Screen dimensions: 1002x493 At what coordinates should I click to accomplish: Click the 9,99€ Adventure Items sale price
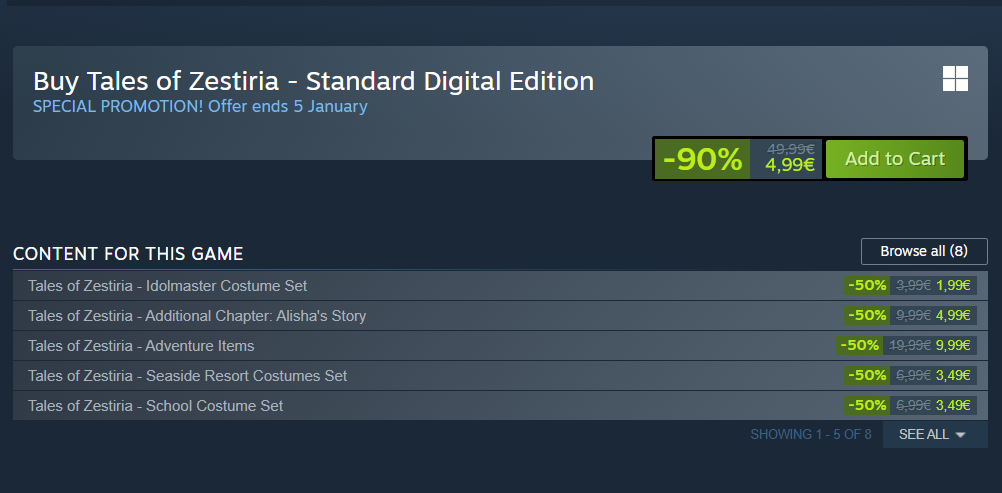point(953,346)
